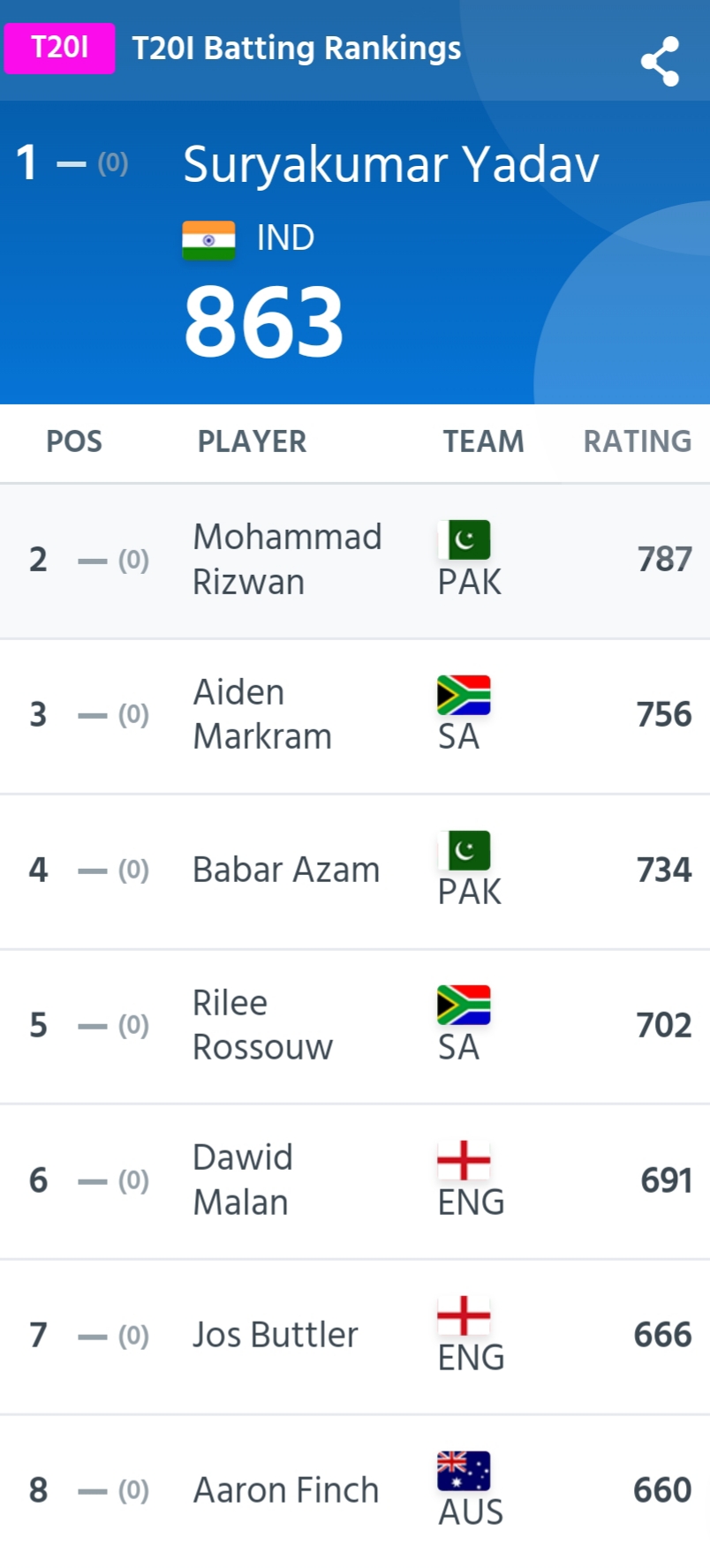The image size is (710, 1568).
Task: Click South Africa flag beside Rilee Rossouw
Action: (464, 1005)
